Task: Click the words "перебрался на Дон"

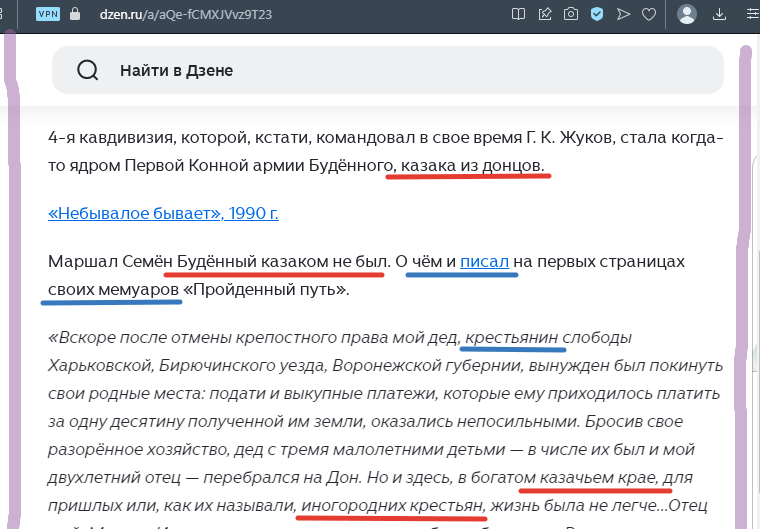Action: point(283,478)
